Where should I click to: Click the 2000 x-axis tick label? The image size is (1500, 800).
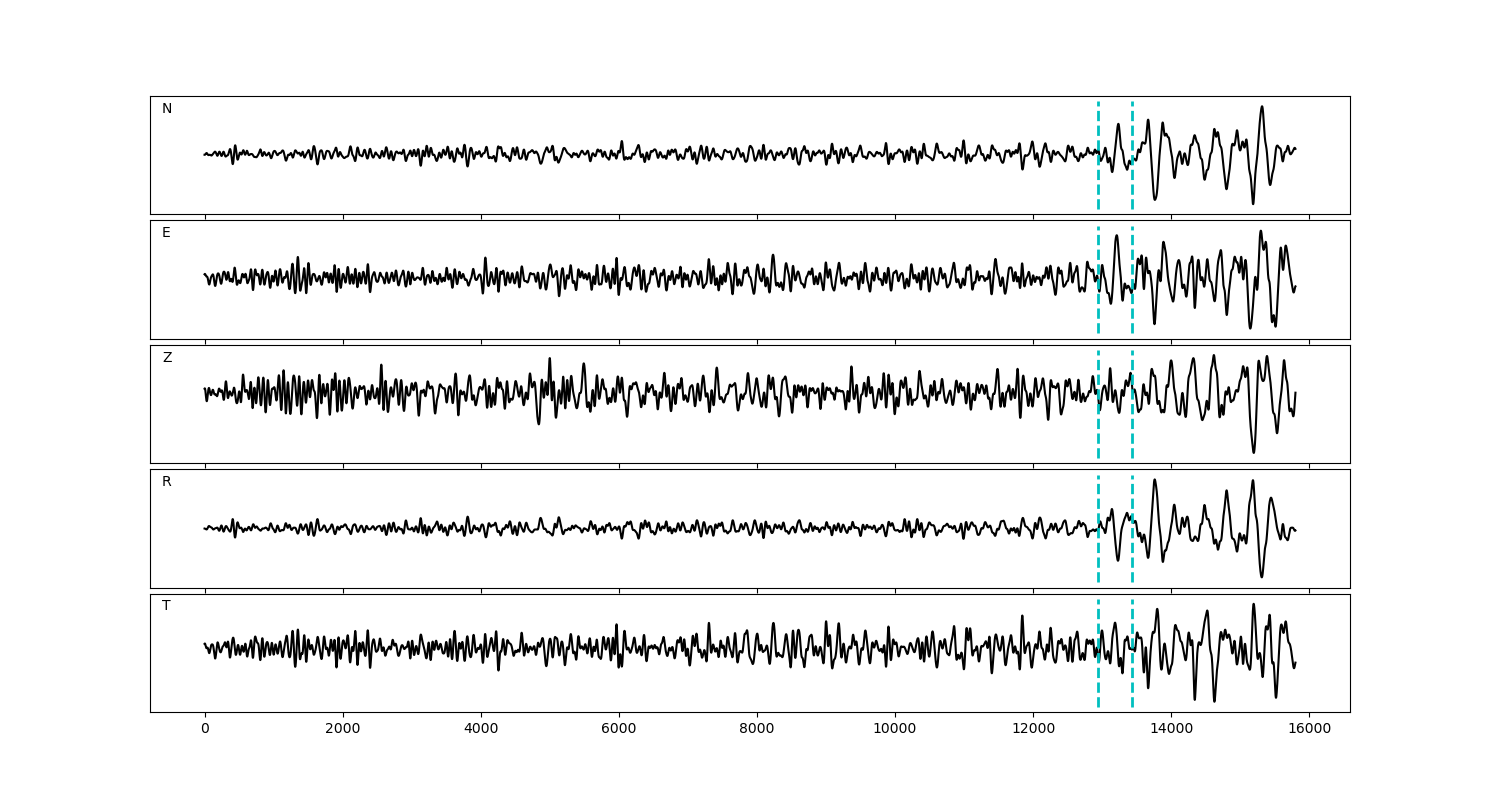tap(343, 730)
